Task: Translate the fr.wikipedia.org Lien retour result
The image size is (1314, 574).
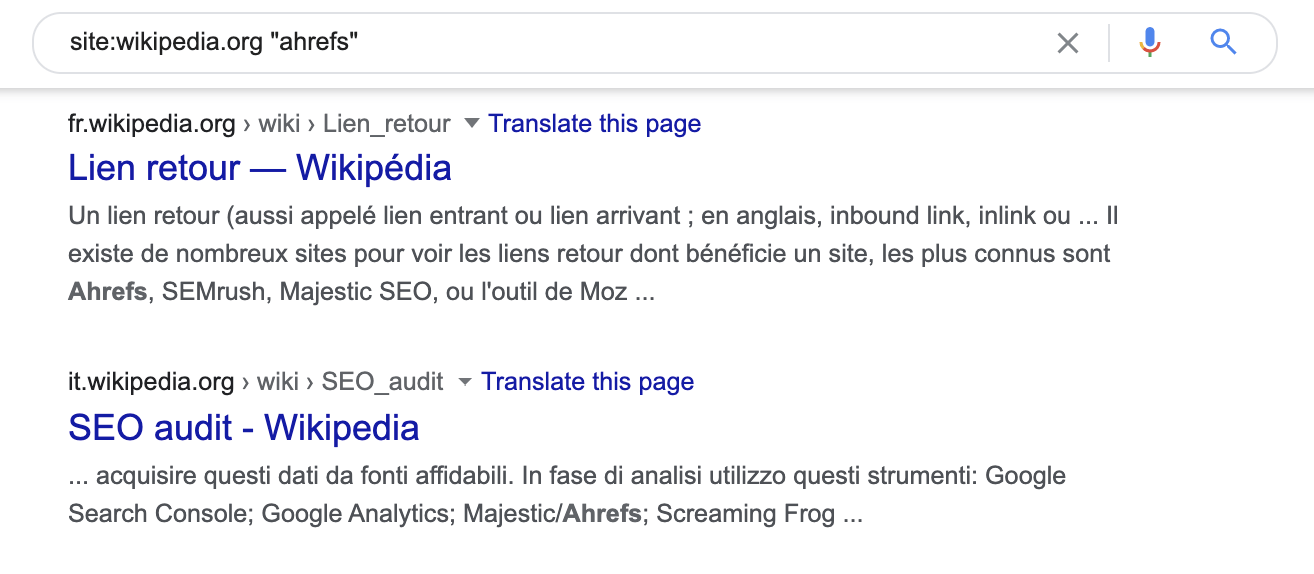Action: (594, 124)
